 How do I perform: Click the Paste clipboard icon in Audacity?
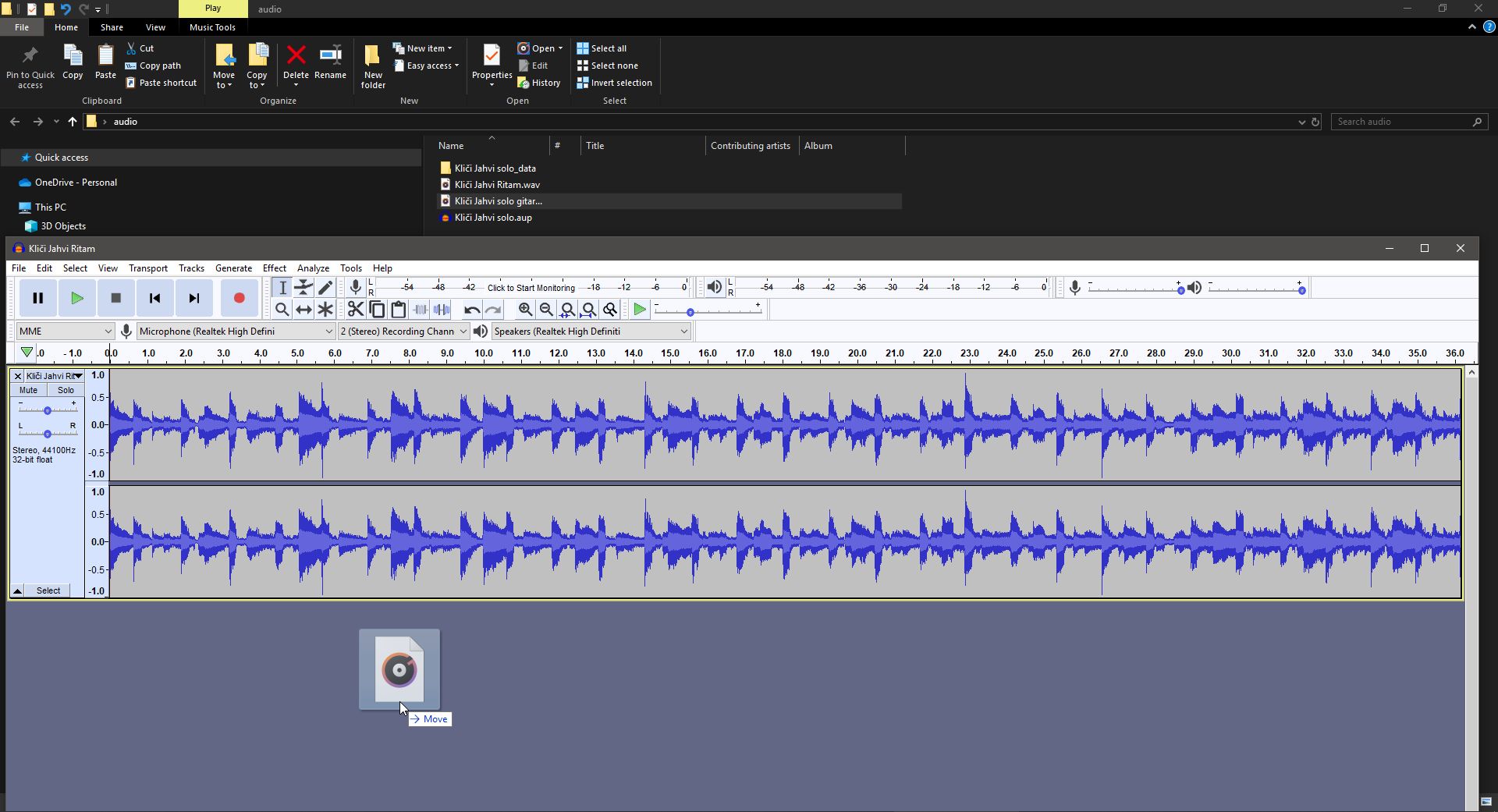[x=398, y=310]
